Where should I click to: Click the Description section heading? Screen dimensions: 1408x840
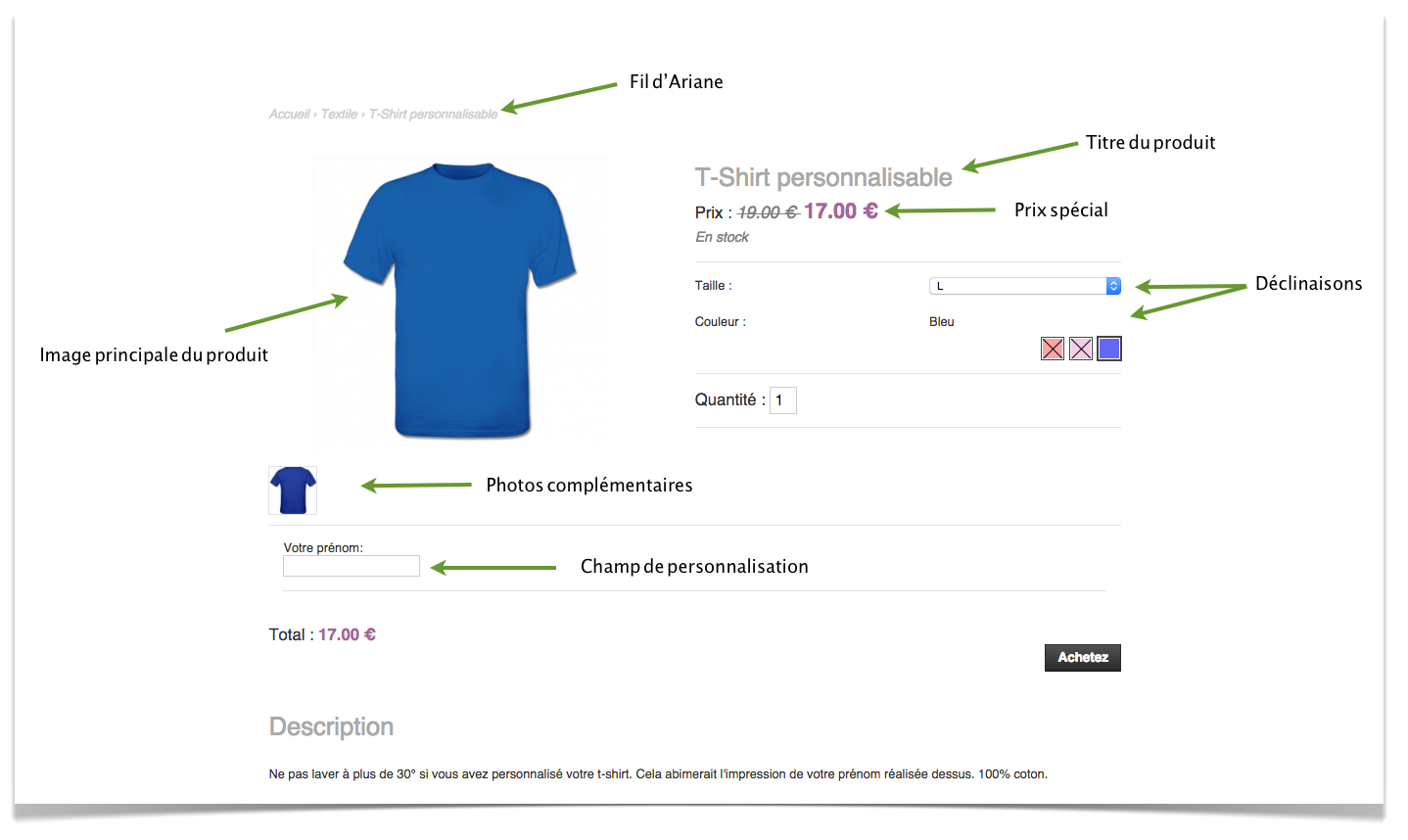331,726
